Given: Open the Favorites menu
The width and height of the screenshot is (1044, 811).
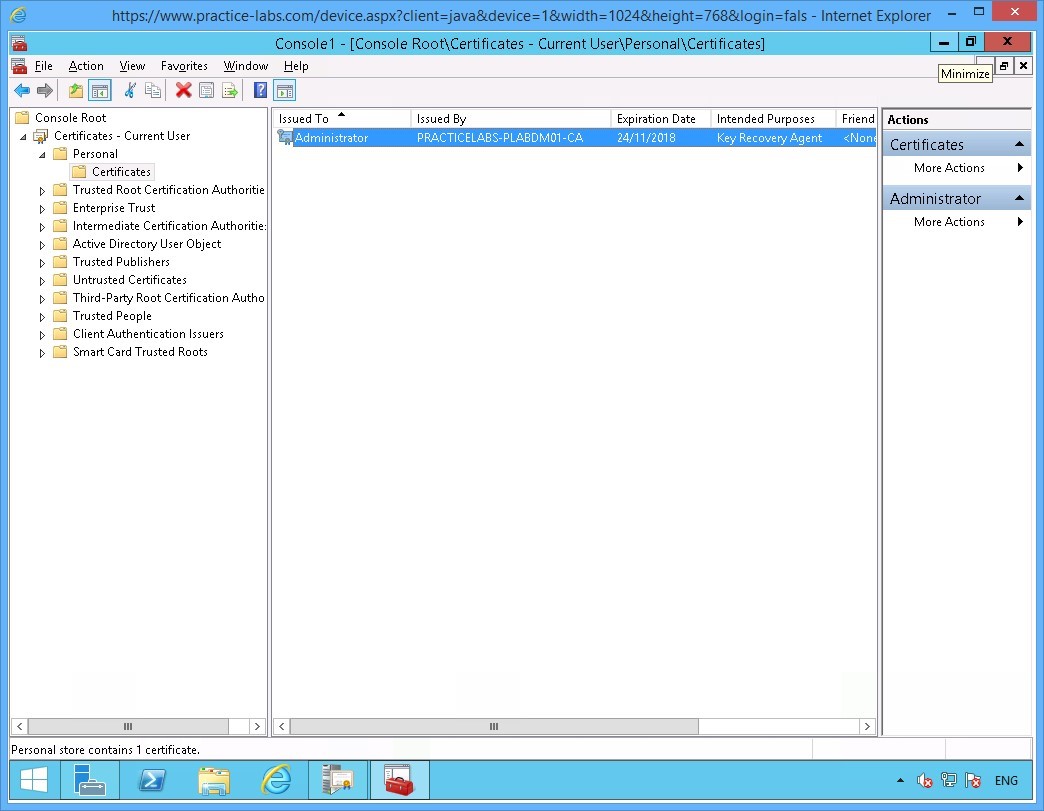Looking at the screenshot, I should pyautogui.click(x=184, y=66).
